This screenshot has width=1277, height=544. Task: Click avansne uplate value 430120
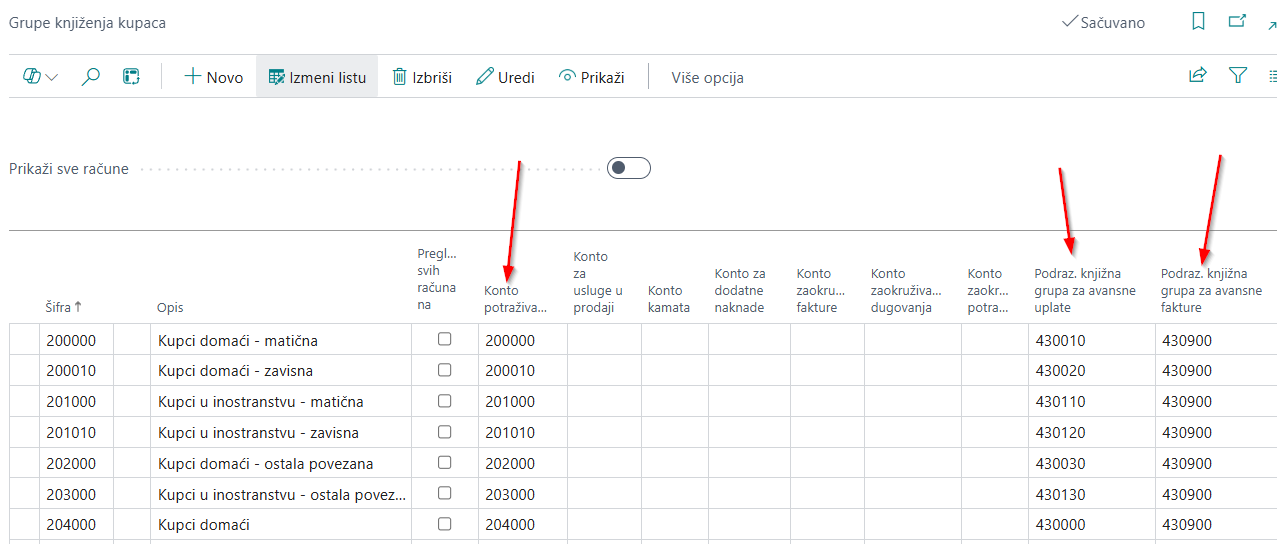pos(1092,433)
